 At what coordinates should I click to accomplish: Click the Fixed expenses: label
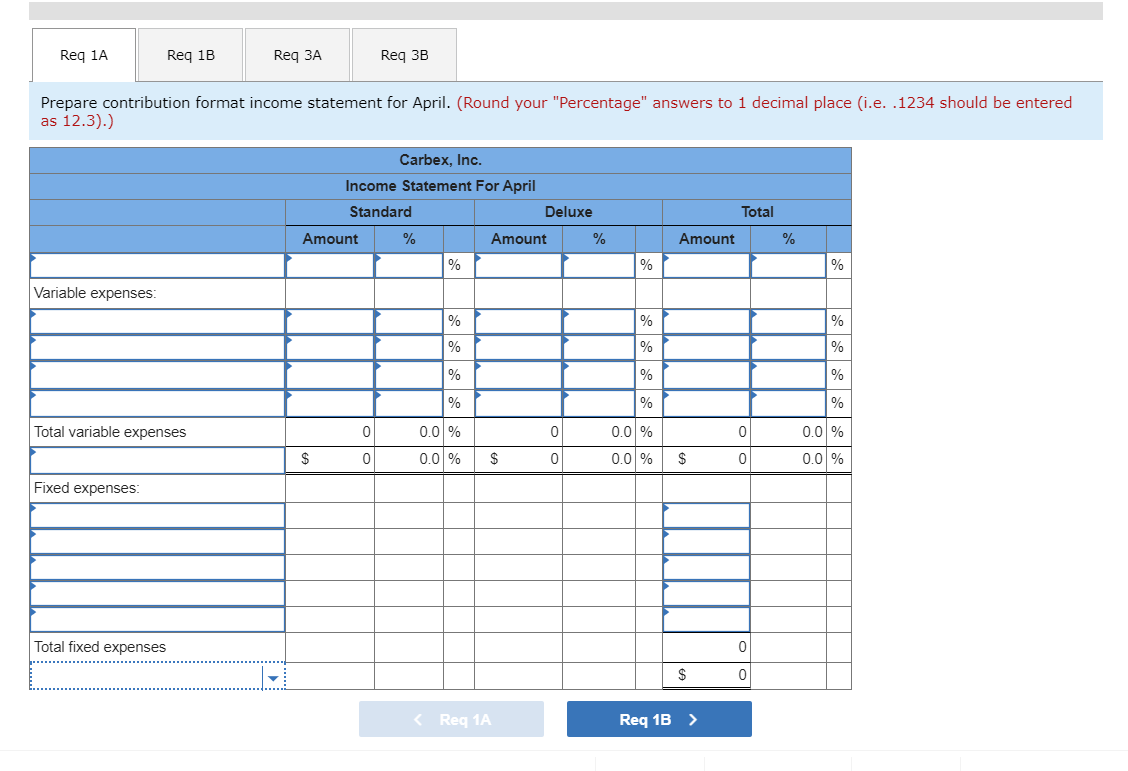(86, 488)
